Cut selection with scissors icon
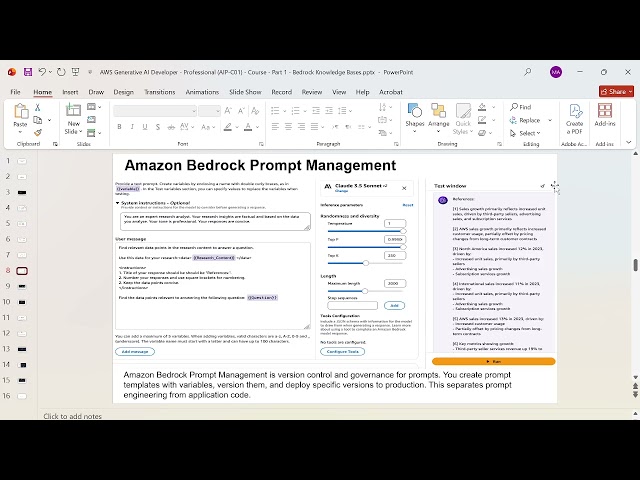 point(38,107)
